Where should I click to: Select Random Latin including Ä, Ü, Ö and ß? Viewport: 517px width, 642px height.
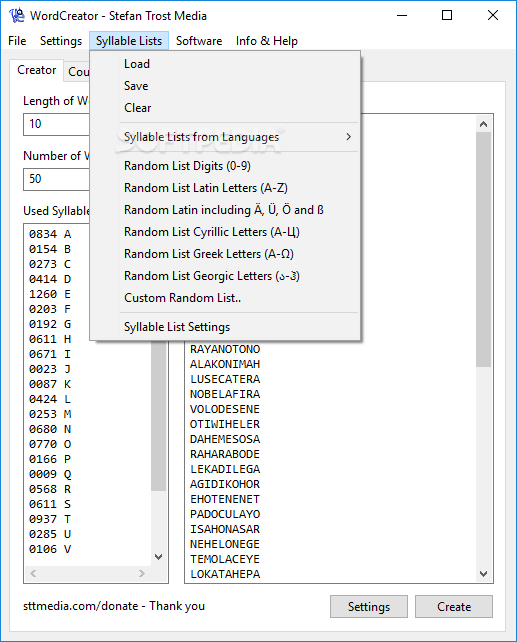click(x=225, y=210)
